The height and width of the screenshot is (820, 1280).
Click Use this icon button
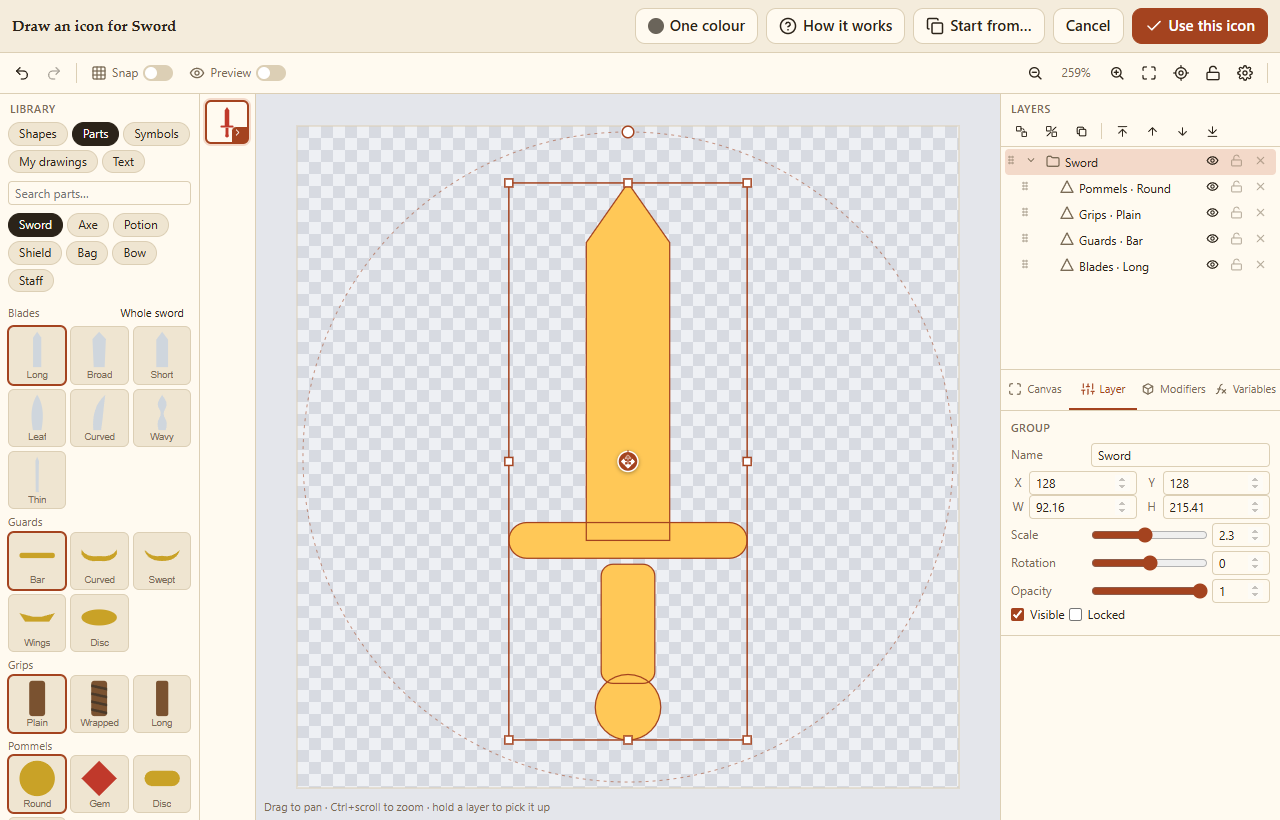[1200, 26]
